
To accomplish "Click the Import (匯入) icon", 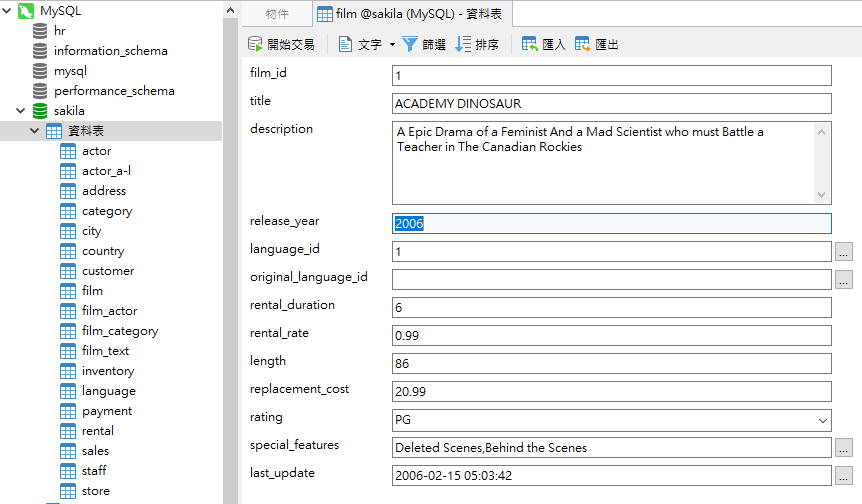I will click(530, 45).
